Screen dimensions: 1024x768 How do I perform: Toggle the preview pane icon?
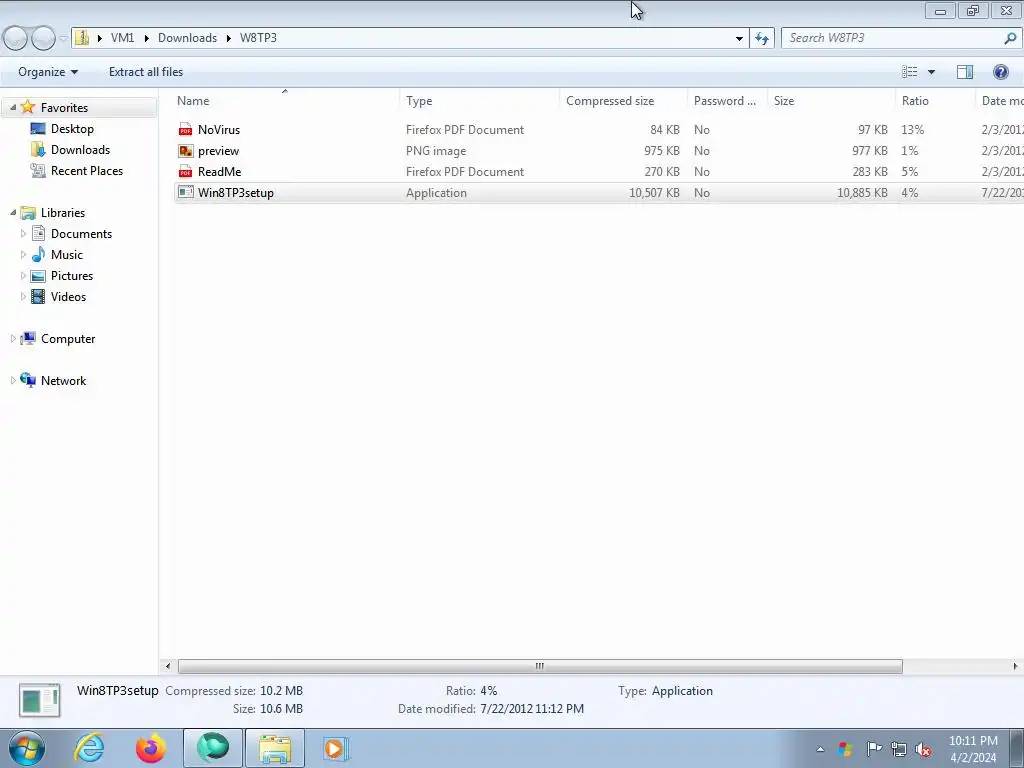(965, 72)
